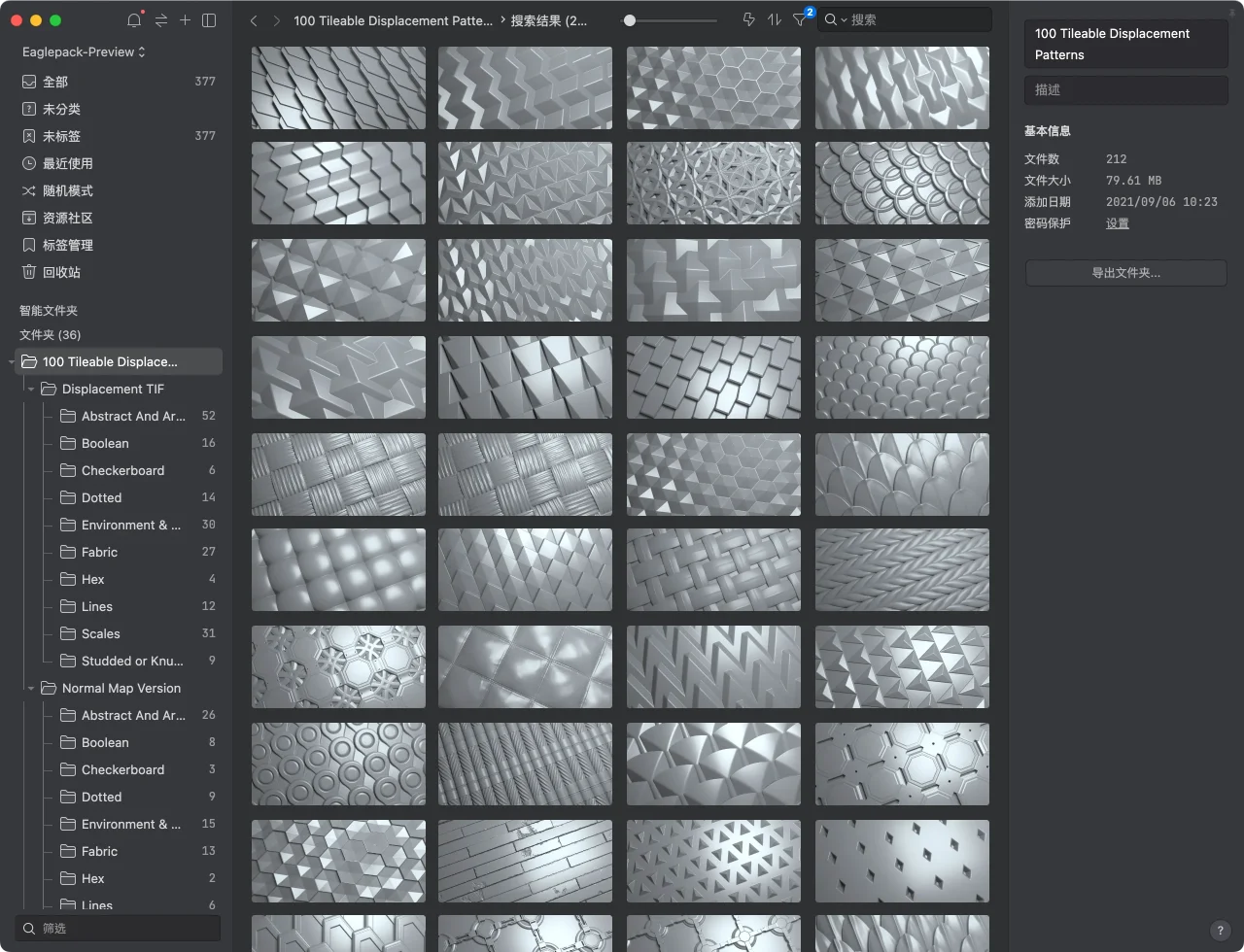Click the switch library arrows icon
The width and height of the screenshot is (1244, 952).
pos(160,19)
